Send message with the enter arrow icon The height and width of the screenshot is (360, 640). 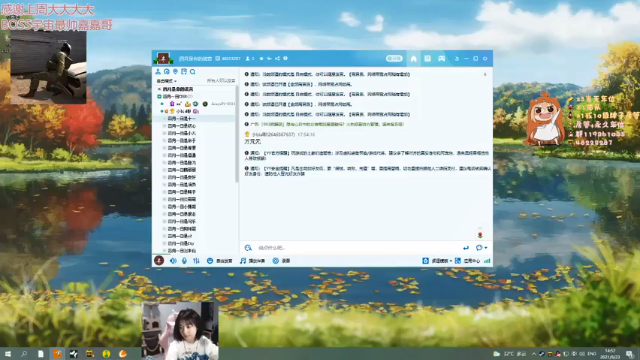click(x=466, y=248)
